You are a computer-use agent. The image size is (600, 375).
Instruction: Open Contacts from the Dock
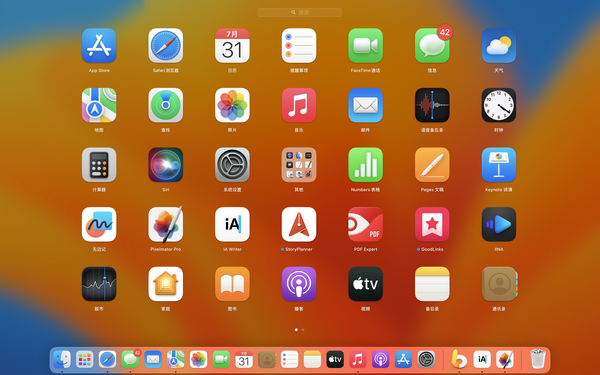(x=267, y=359)
